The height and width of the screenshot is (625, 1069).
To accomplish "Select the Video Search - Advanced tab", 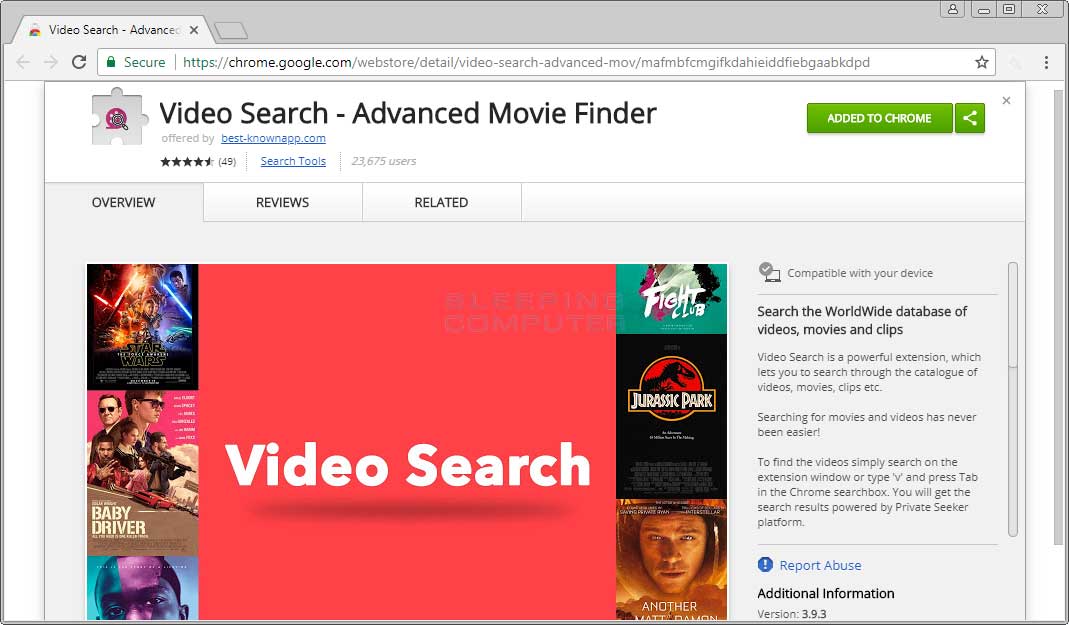I will click(113, 30).
